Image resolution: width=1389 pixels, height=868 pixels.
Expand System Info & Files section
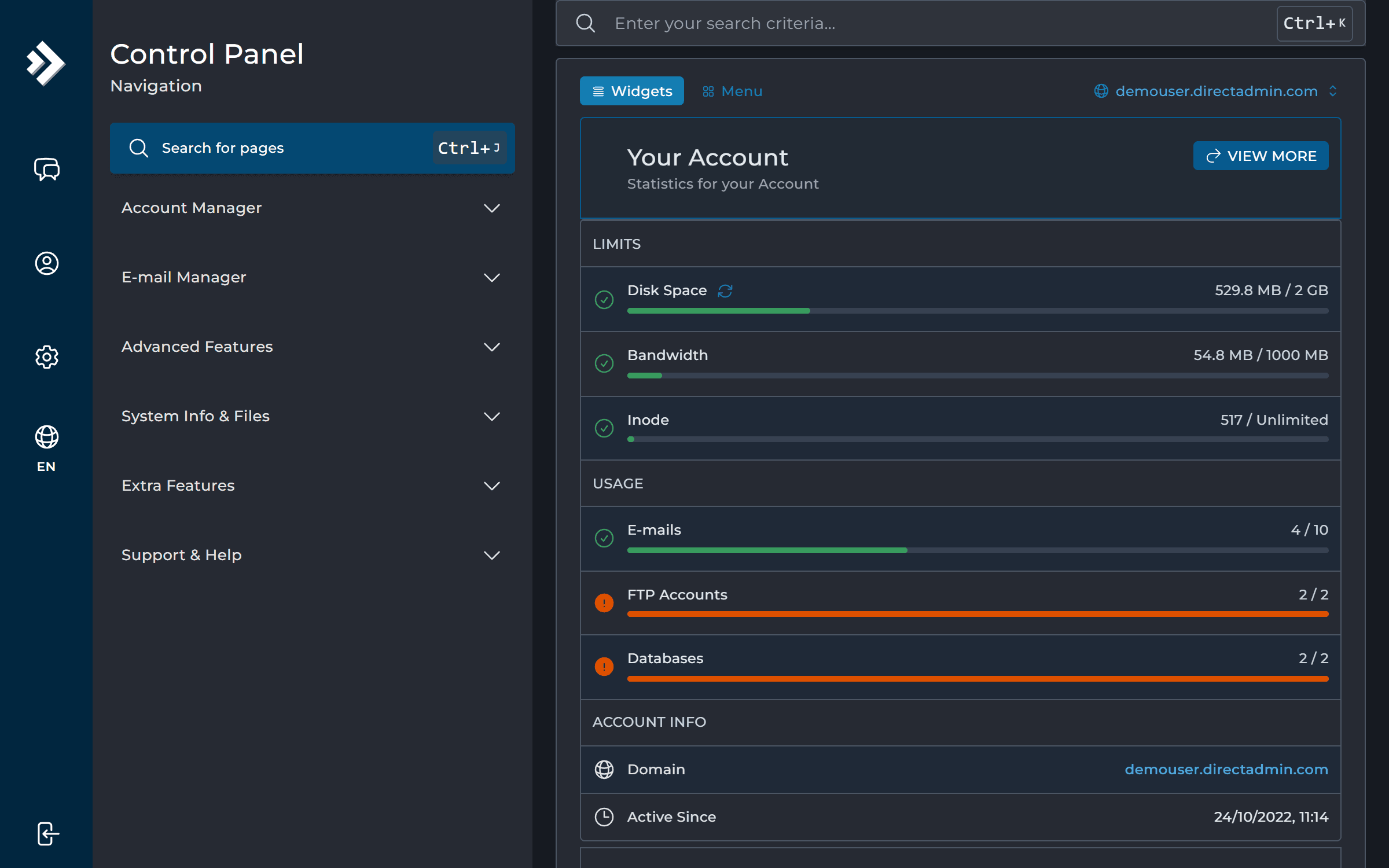click(x=313, y=416)
